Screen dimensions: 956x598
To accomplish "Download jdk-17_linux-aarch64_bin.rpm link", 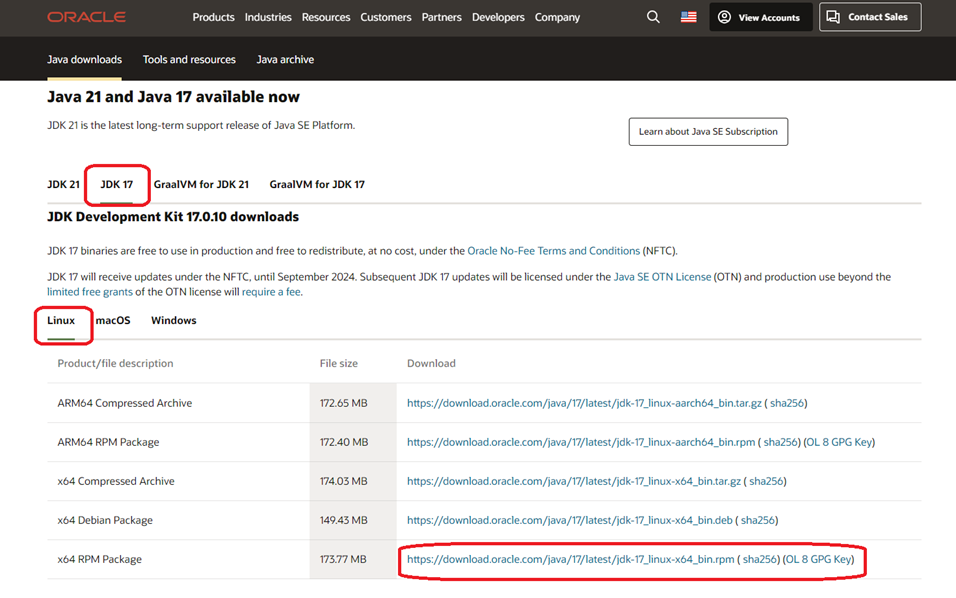I will (581, 442).
